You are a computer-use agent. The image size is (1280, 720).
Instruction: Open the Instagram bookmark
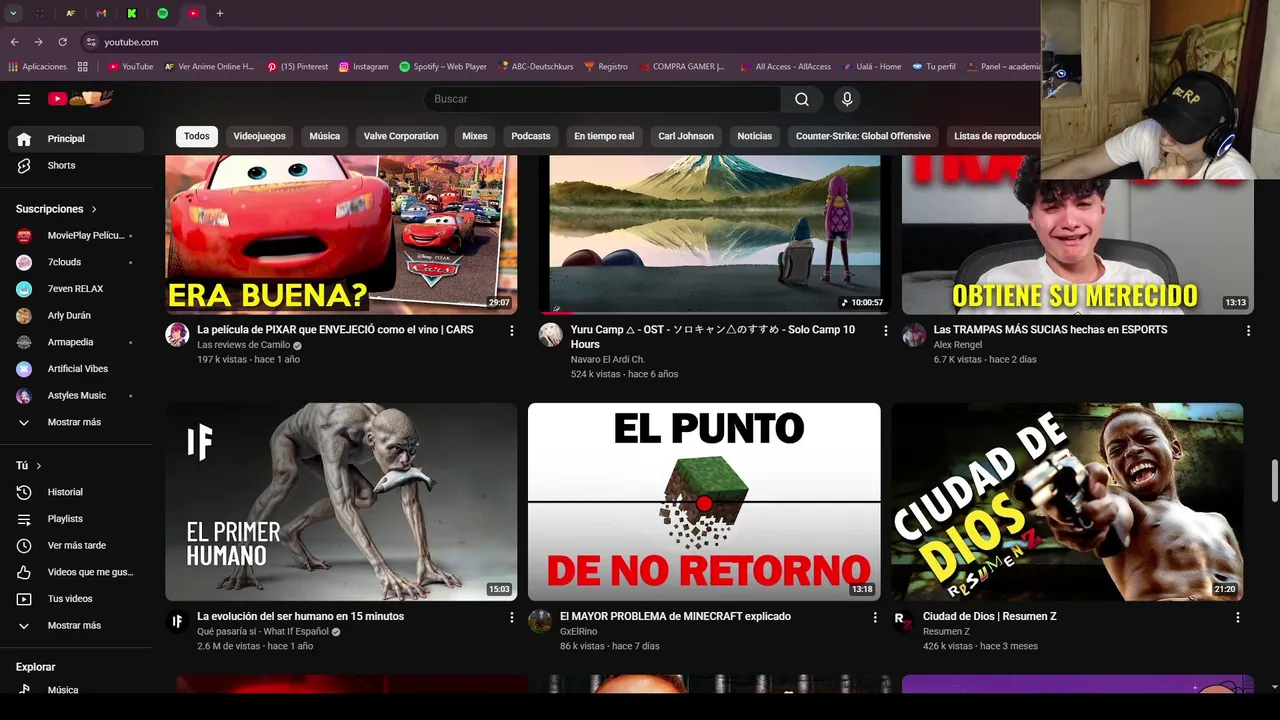pos(363,67)
